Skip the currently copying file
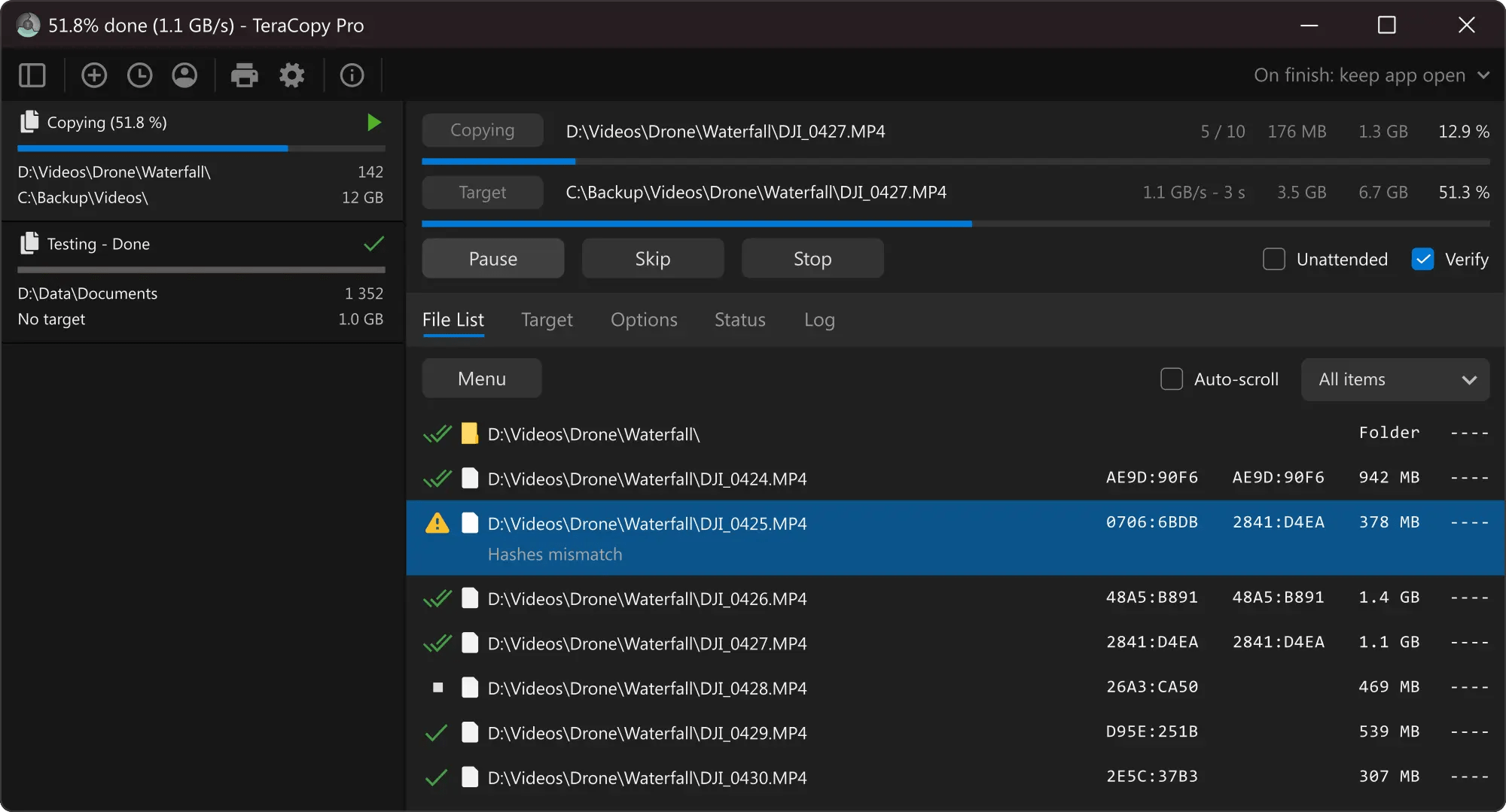The height and width of the screenshot is (812, 1506). pyautogui.click(x=652, y=258)
